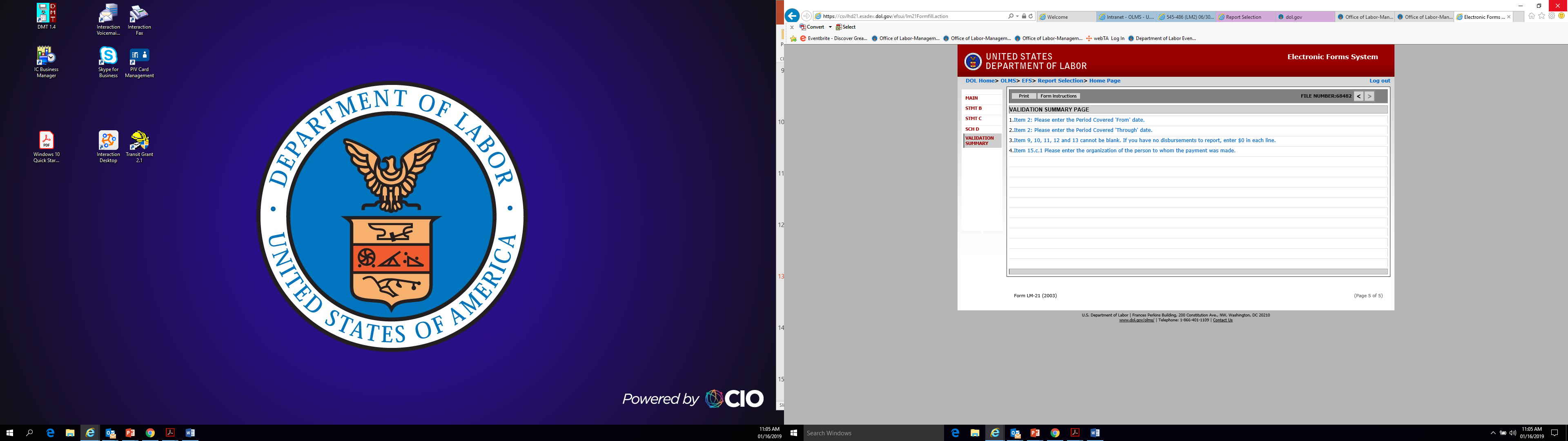Switch to the Report Selection browser tab
This screenshot has width=1568, height=441.
(x=1243, y=17)
